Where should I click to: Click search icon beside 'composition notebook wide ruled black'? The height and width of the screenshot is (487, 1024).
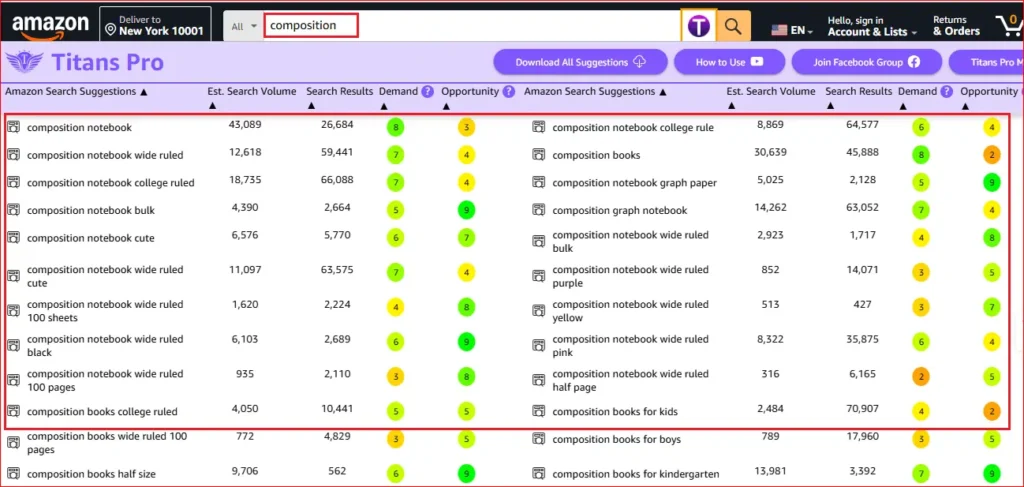coord(14,346)
